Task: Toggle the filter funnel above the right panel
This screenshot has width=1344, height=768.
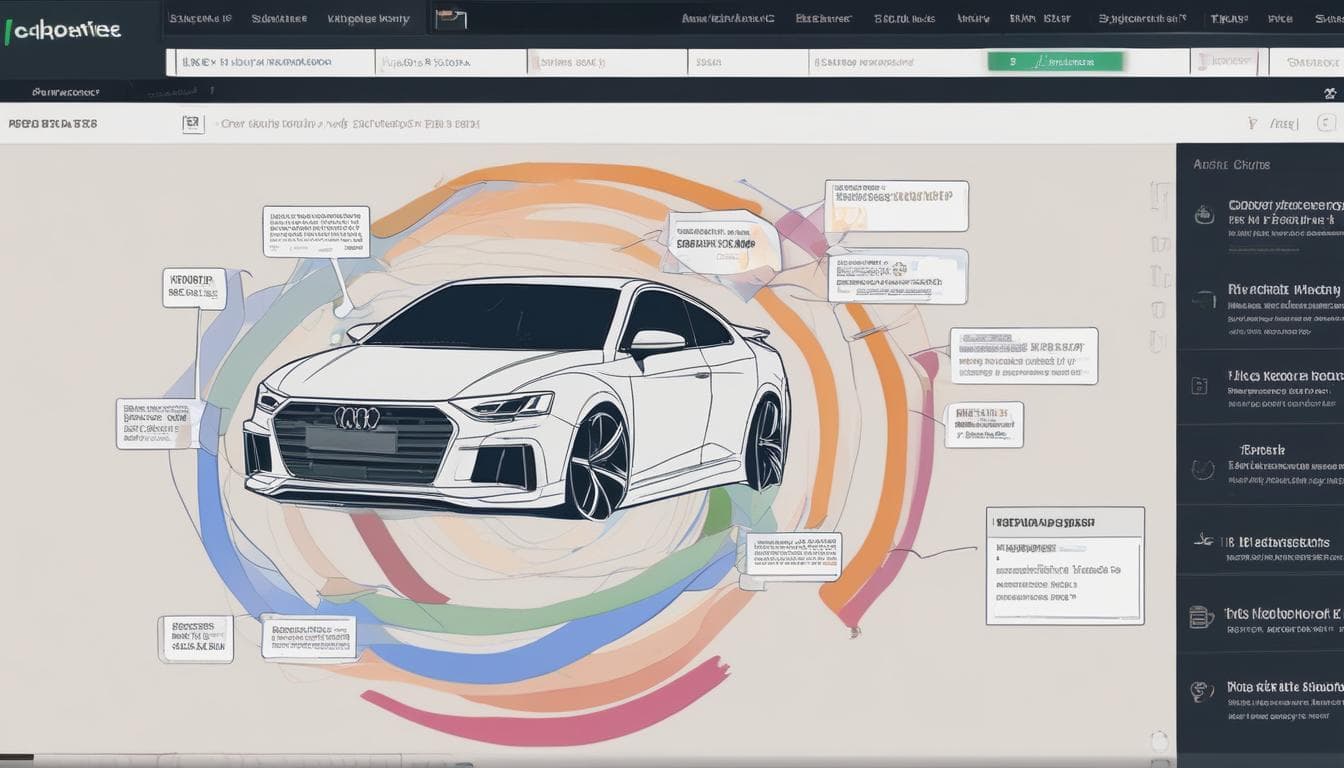Action: 1253,123
